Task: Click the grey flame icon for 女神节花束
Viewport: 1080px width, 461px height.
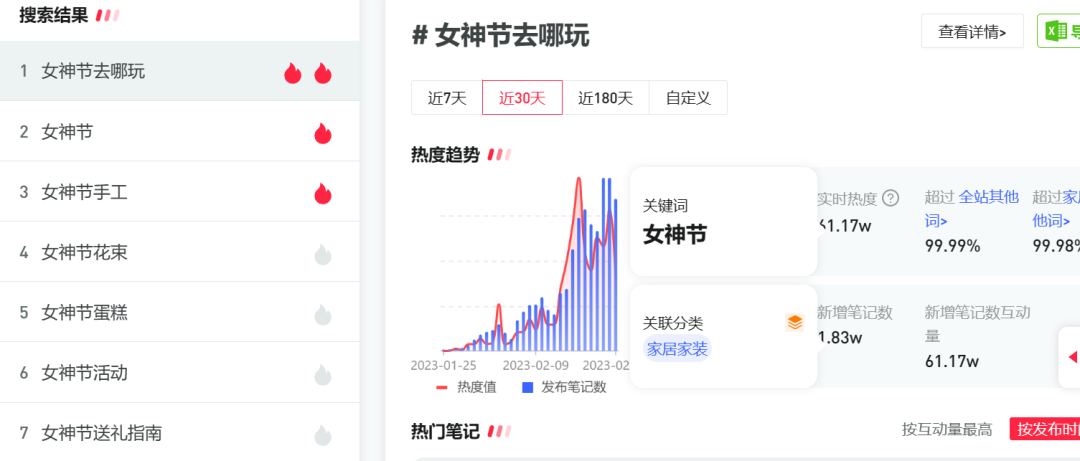Action: 322,253
